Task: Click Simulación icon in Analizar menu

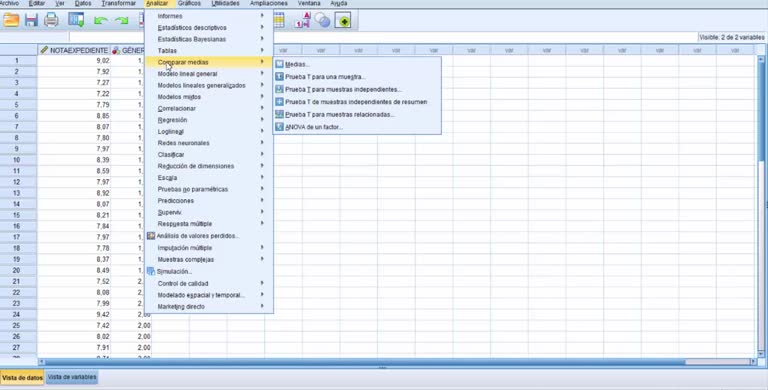Action: pos(151,271)
